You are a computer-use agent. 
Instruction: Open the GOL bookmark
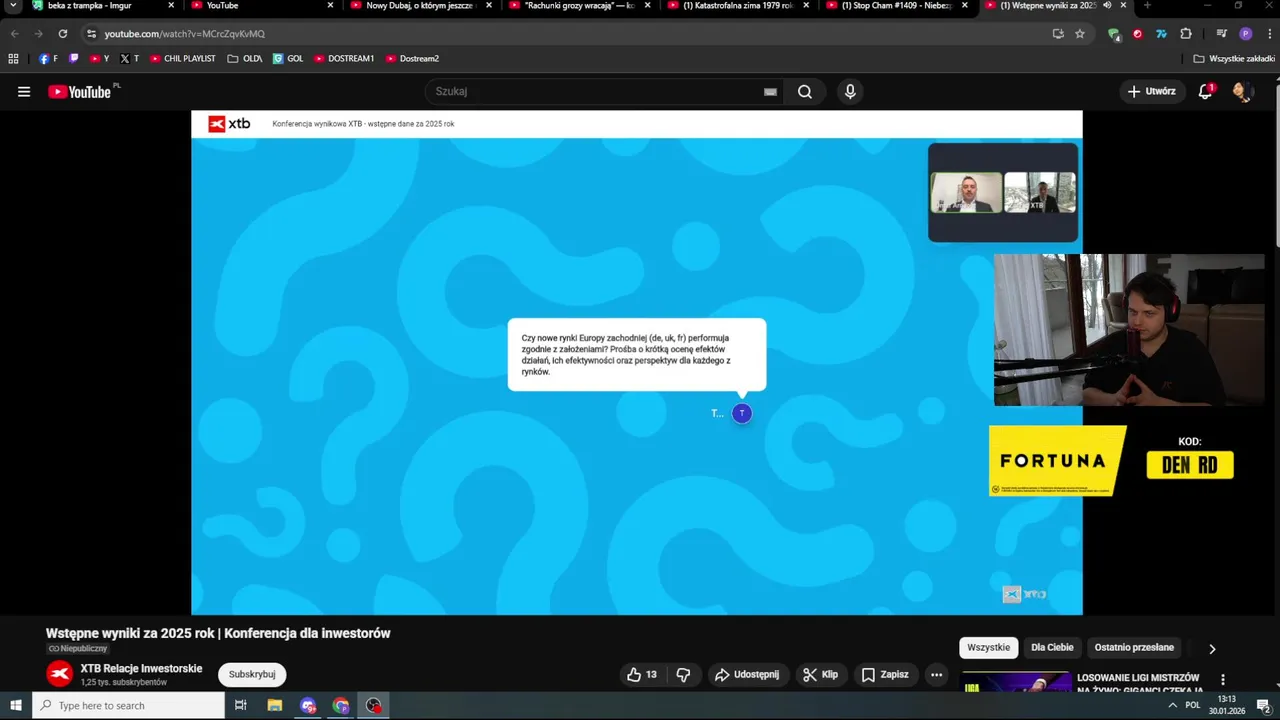click(288, 59)
